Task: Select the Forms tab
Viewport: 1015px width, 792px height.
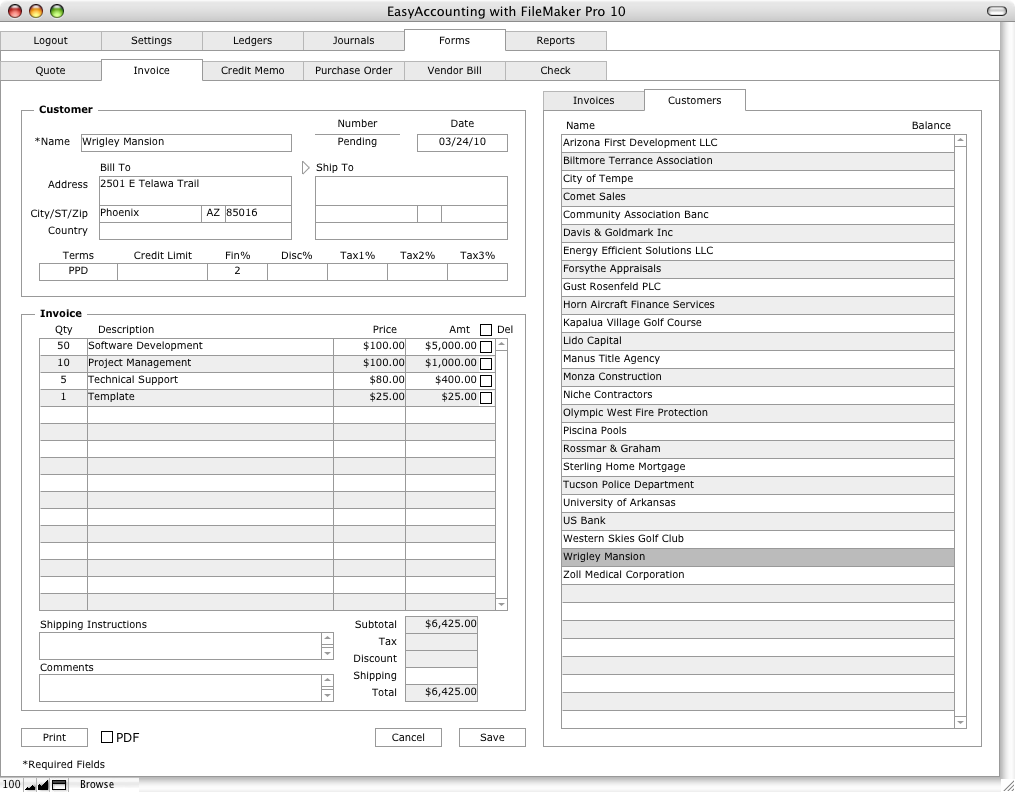Action: (454, 40)
